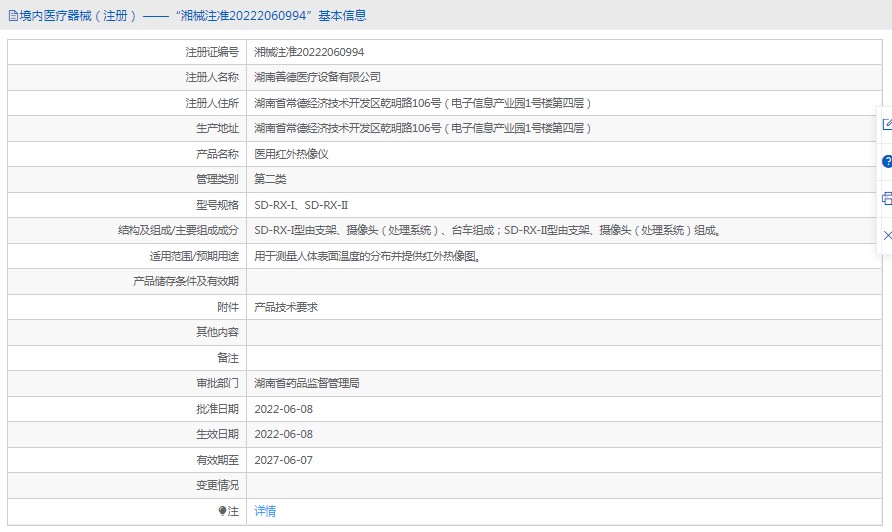Viewport: 892px width, 532px height.
Task: Click the 产品储存条件及有效期 label
Action: point(186,281)
